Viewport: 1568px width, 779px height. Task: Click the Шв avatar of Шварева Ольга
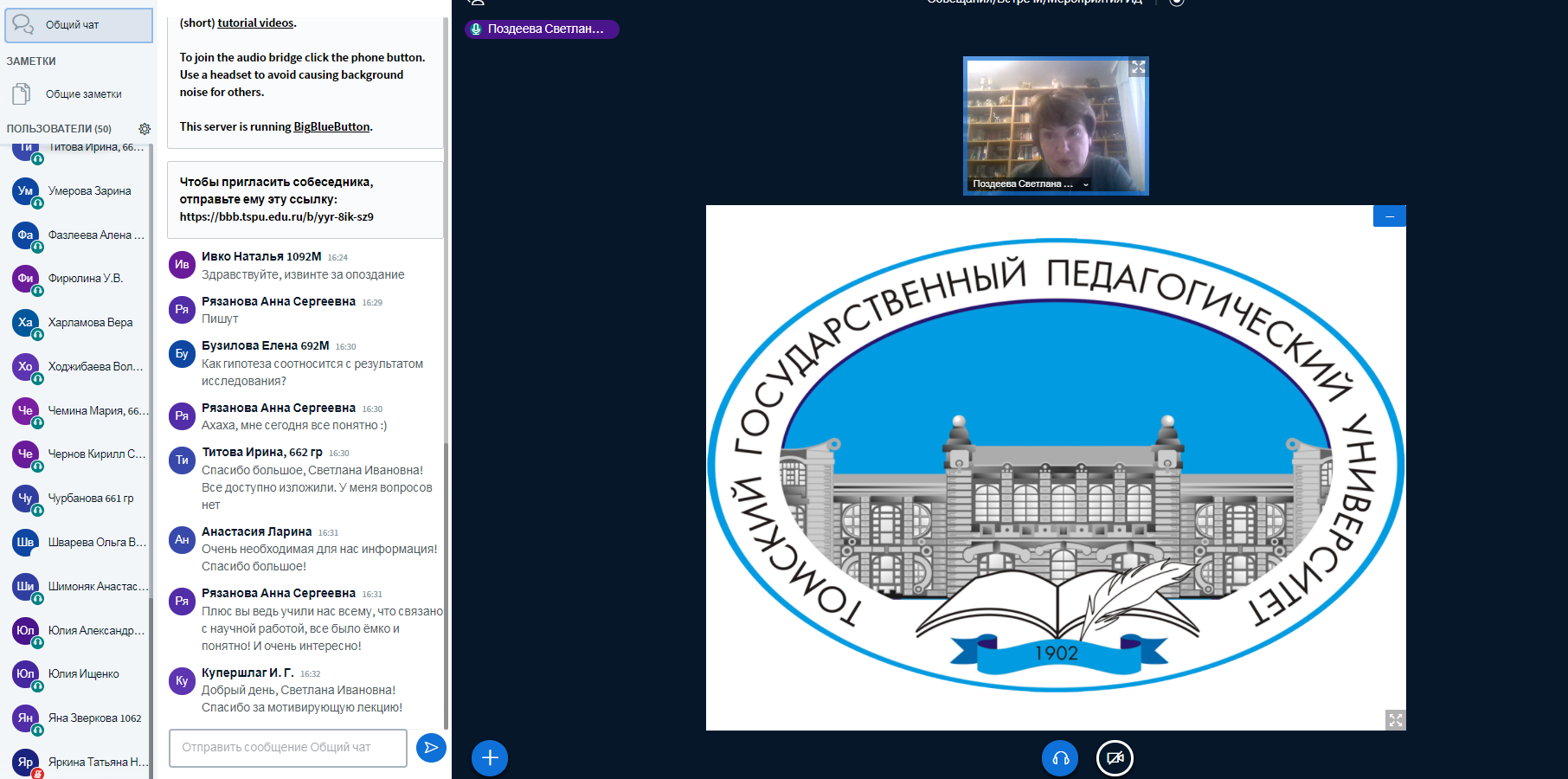(26, 542)
